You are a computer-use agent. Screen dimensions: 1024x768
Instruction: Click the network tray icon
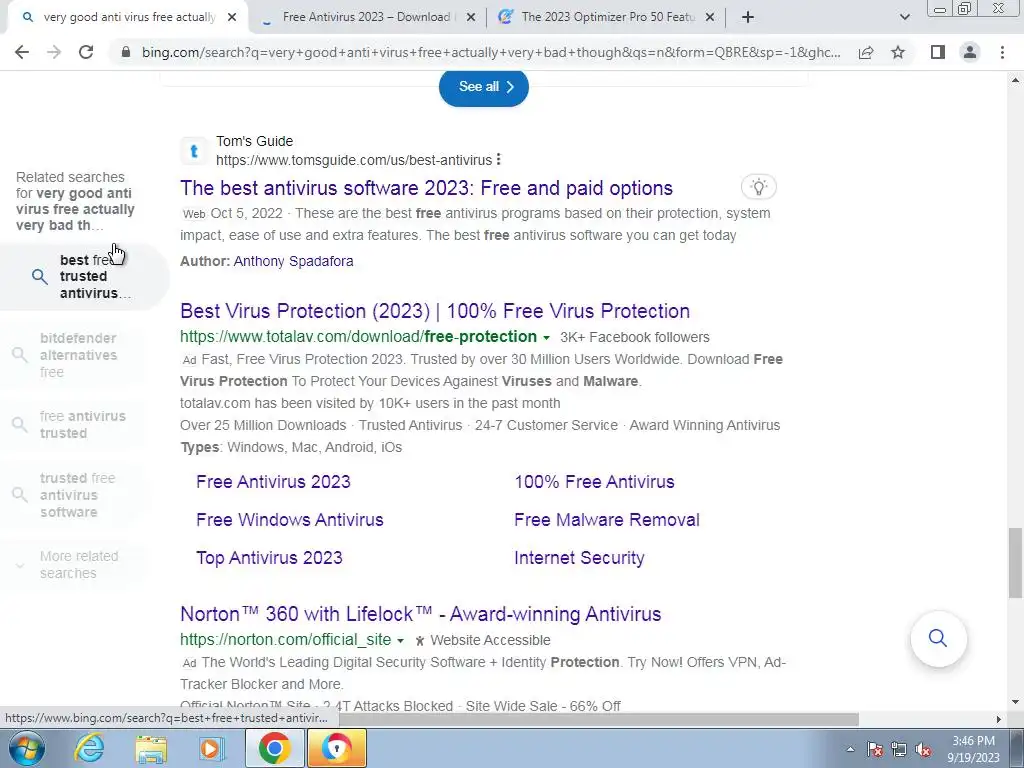899,750
